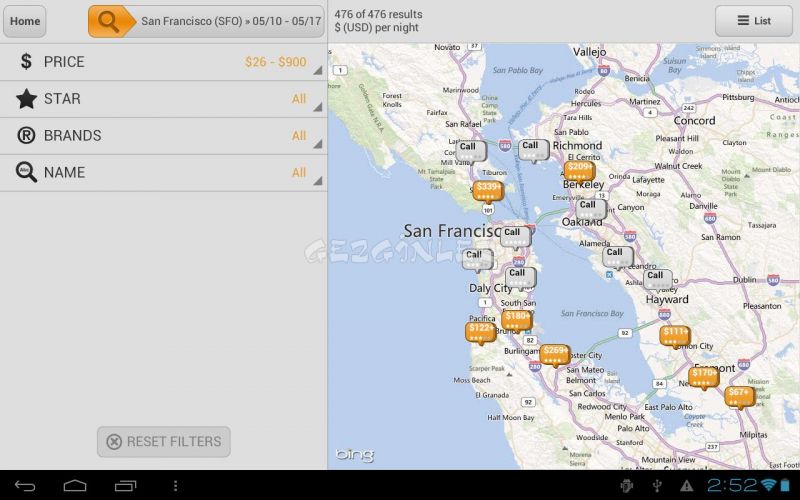Select the $209+ marker near Berkeley

(x=580, y=171)
